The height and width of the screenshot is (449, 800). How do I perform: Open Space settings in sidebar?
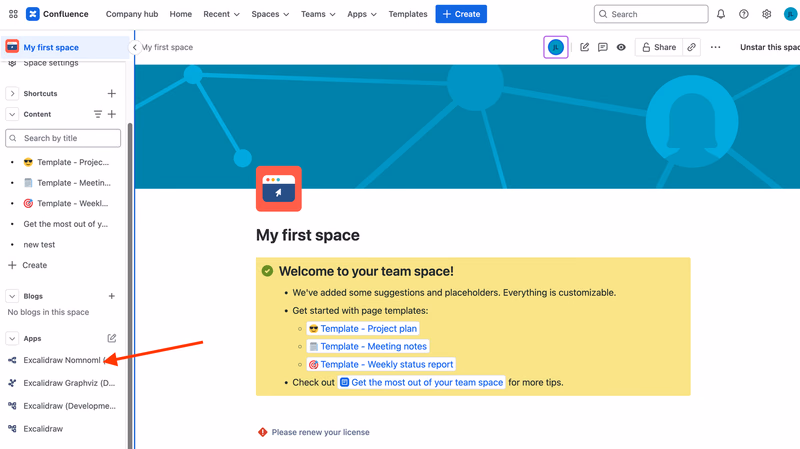[x=51, y=63]
